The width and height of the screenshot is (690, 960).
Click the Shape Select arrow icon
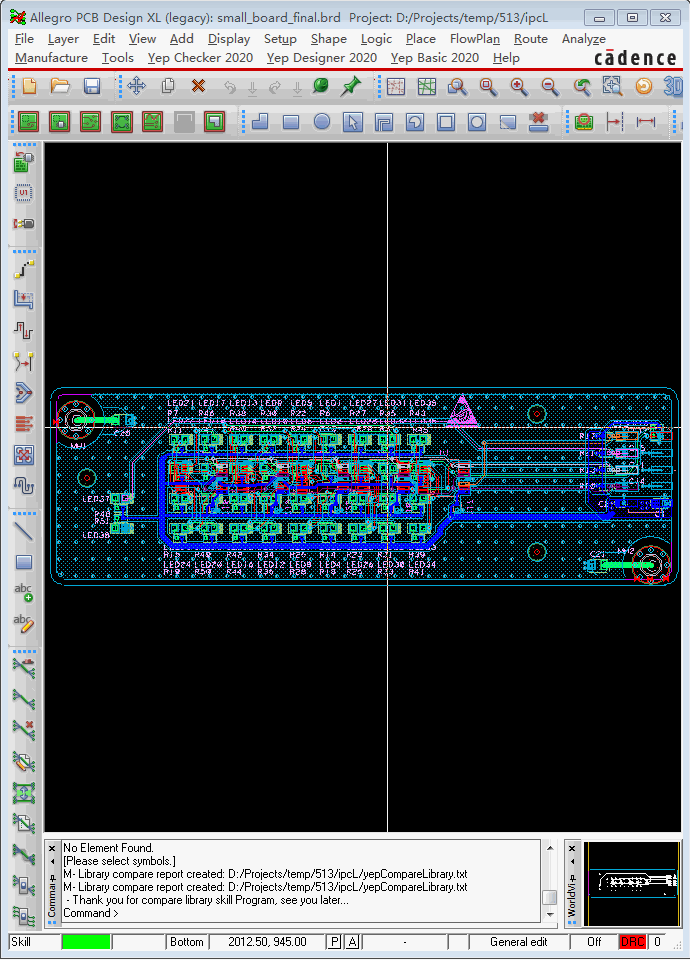point(353,122)
